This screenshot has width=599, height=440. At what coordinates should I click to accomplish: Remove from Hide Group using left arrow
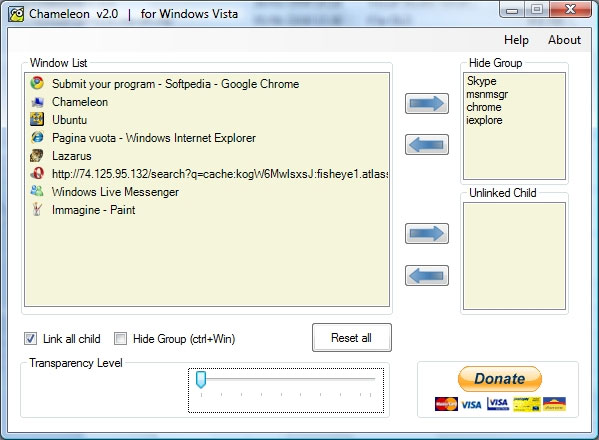(427, 145)
